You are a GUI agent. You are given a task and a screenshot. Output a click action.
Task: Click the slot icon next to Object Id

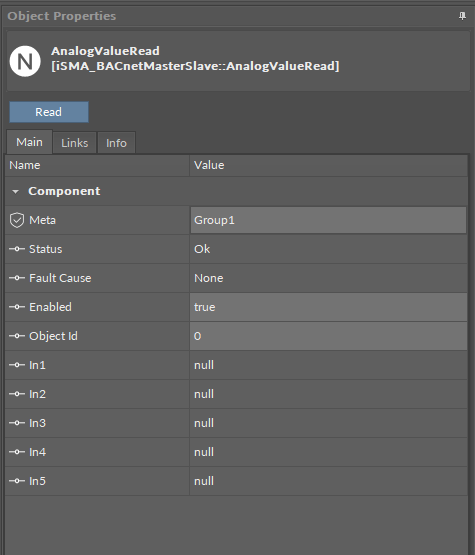17,336
